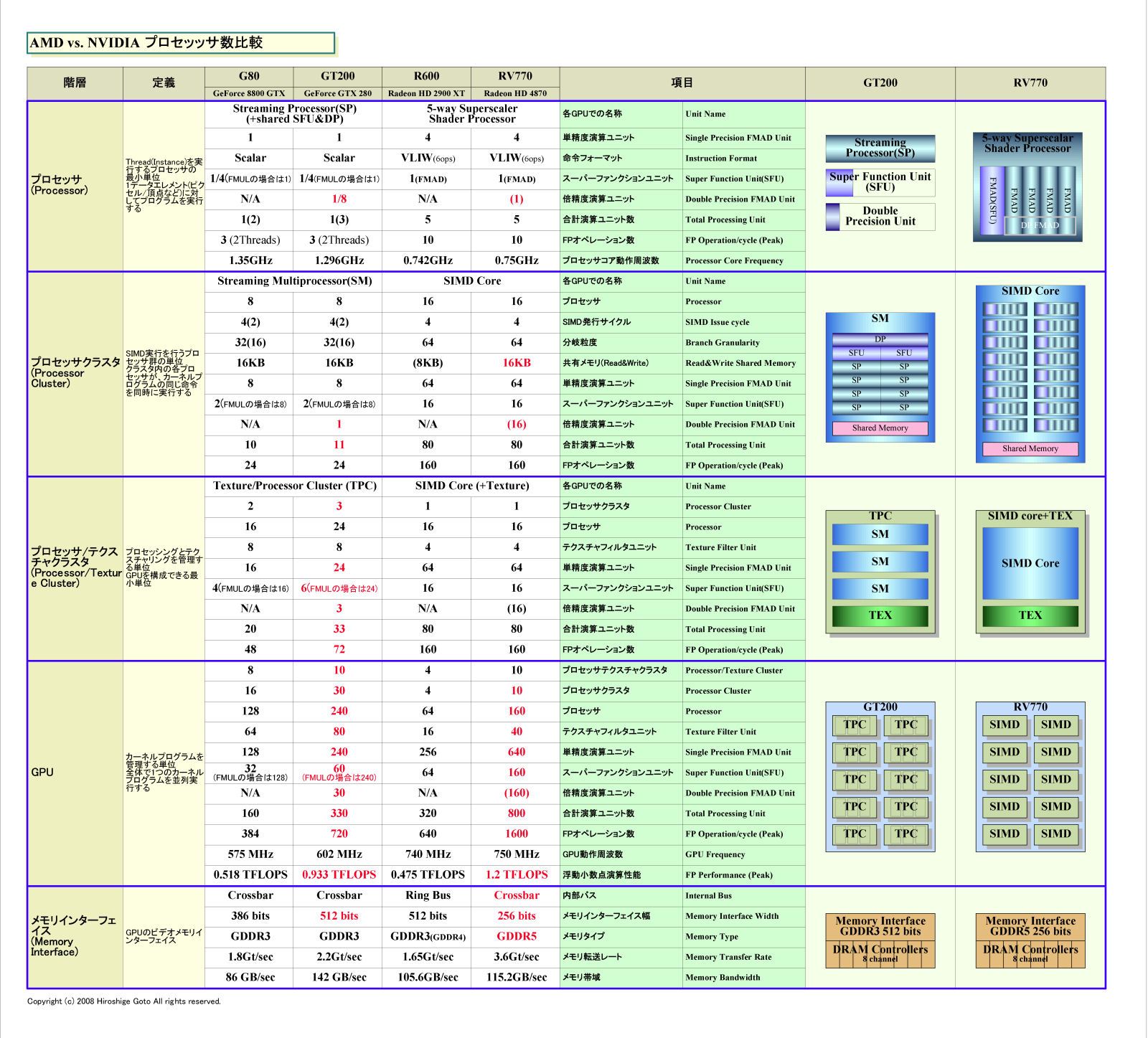The width and height of the screenshot is (1148, 1038).
Task: Select the "TEX" block in the SIMD core+TEX diagram
Action: 1030,615
